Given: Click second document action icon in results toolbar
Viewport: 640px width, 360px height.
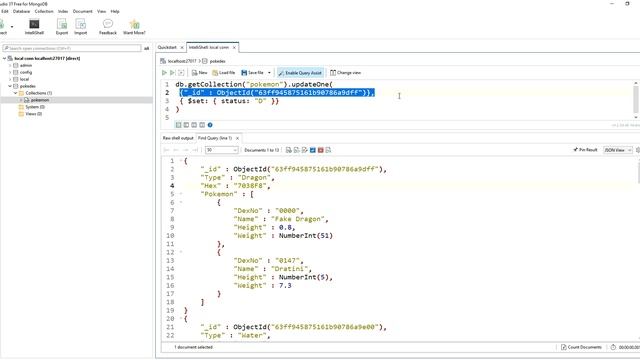Looking at the screenshot, I should coord(297,150).
